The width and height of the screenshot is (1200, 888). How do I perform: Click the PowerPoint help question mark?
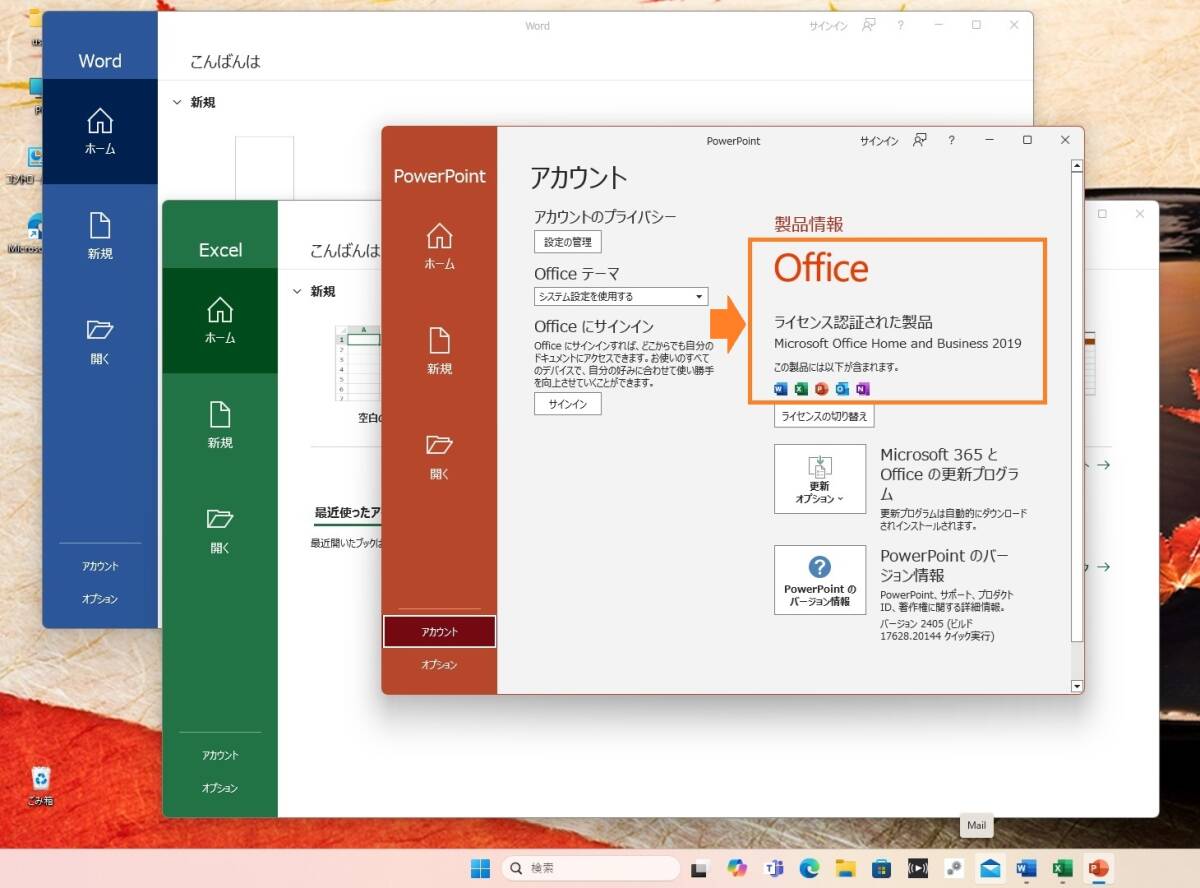pos(951,141)
